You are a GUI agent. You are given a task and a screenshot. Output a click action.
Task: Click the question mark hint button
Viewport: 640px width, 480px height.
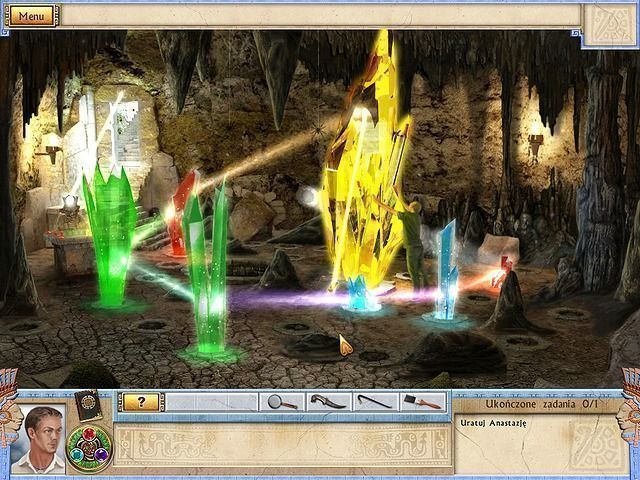pos(141,402)
